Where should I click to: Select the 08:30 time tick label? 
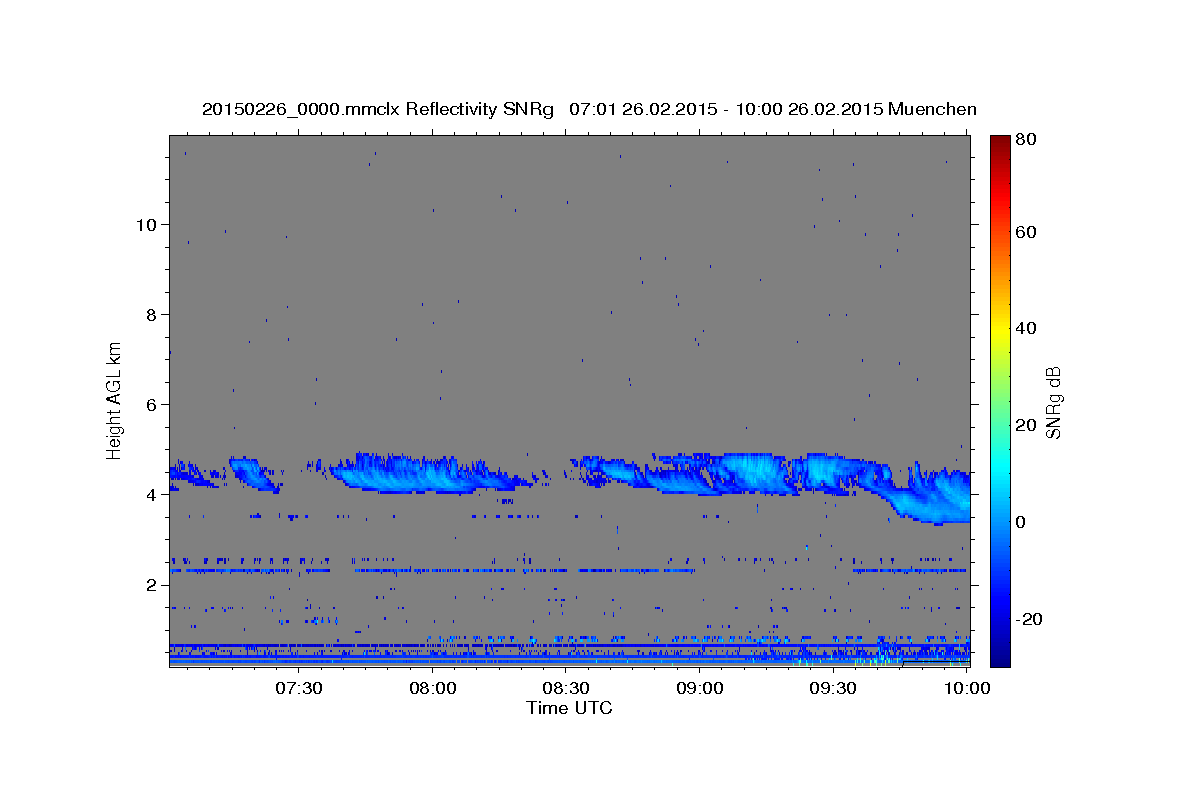[x=566, y=688]
